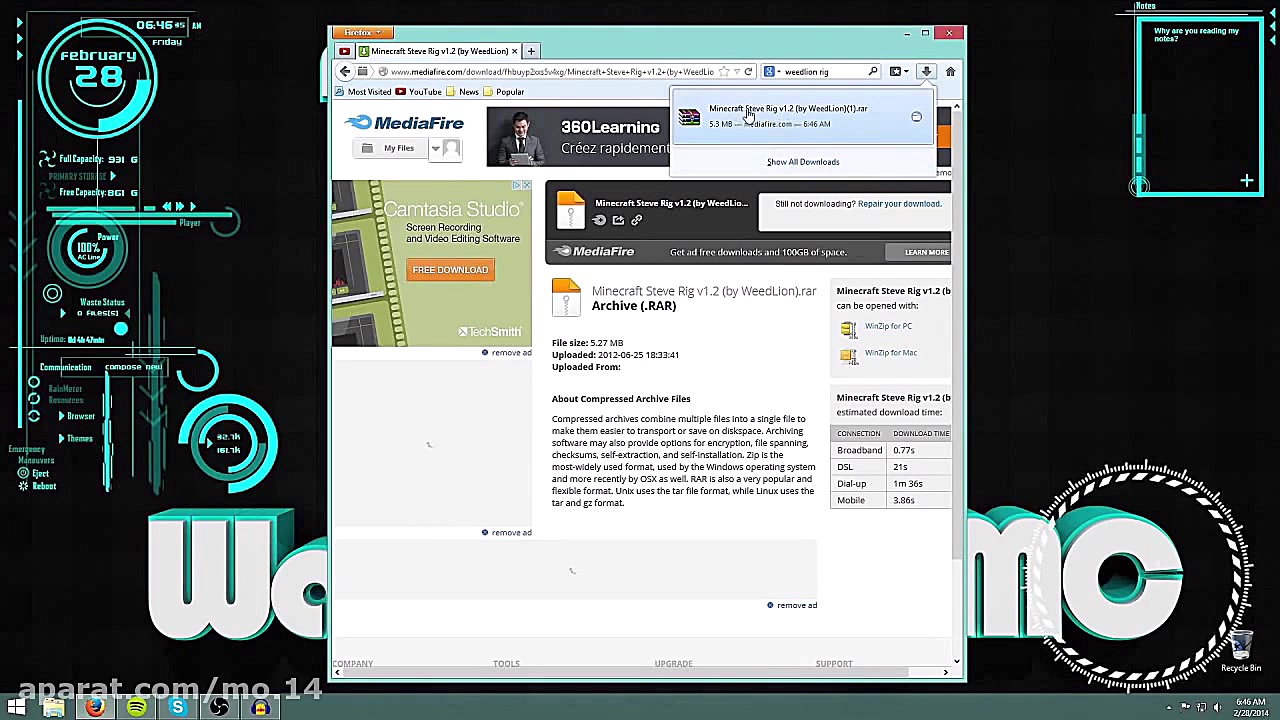Screen dimensions: 1280x720
Task: Open the Recycle Bin desktop icon
Action: pos(1241,653)
